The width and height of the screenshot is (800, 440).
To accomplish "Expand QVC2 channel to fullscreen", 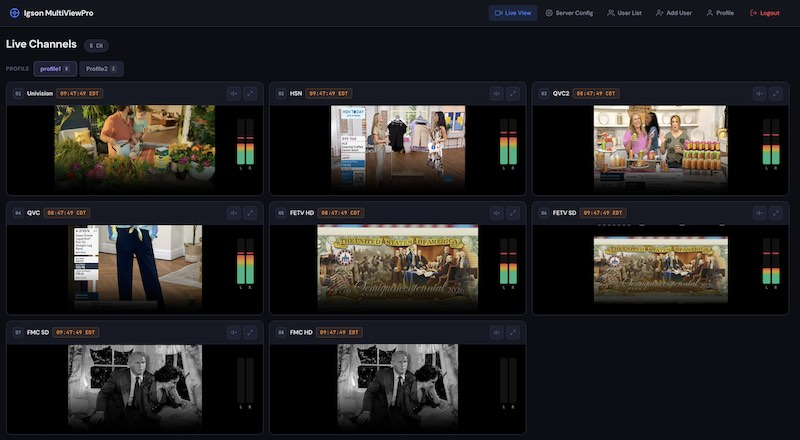I will click(x=776, y=93).
